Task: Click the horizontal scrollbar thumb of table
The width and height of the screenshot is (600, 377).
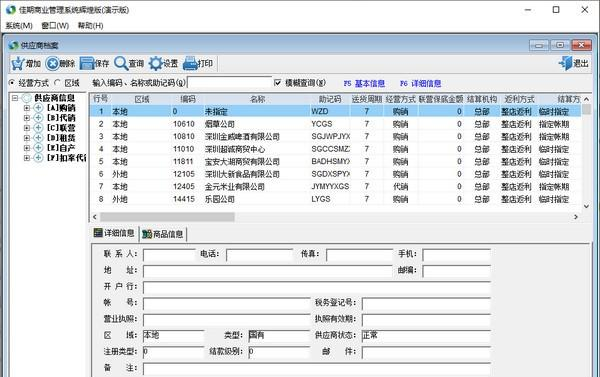Action: (167, 217)
